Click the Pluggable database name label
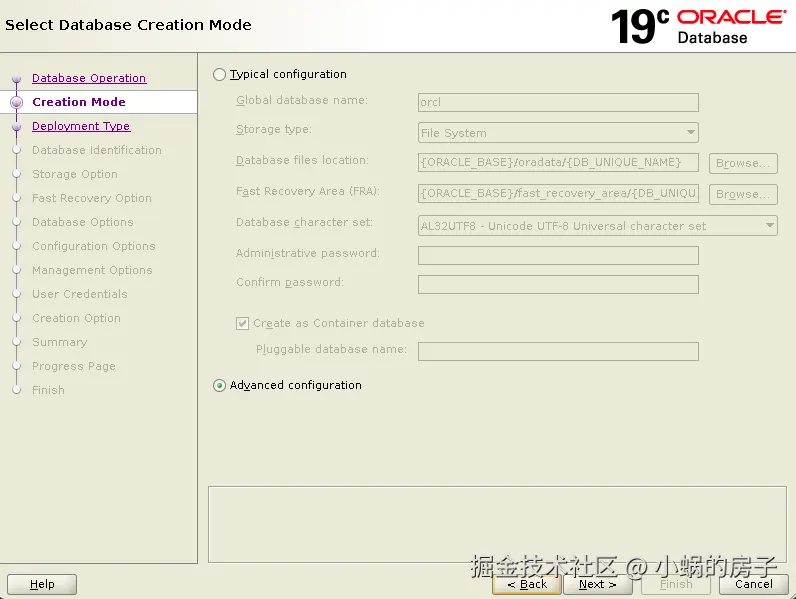Viewport: 796px width, 599px height. click(x=331, y=349)
